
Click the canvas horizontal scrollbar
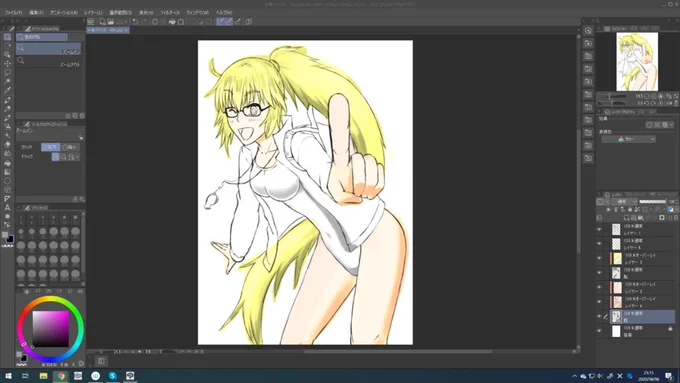click(x=398, y=352)
